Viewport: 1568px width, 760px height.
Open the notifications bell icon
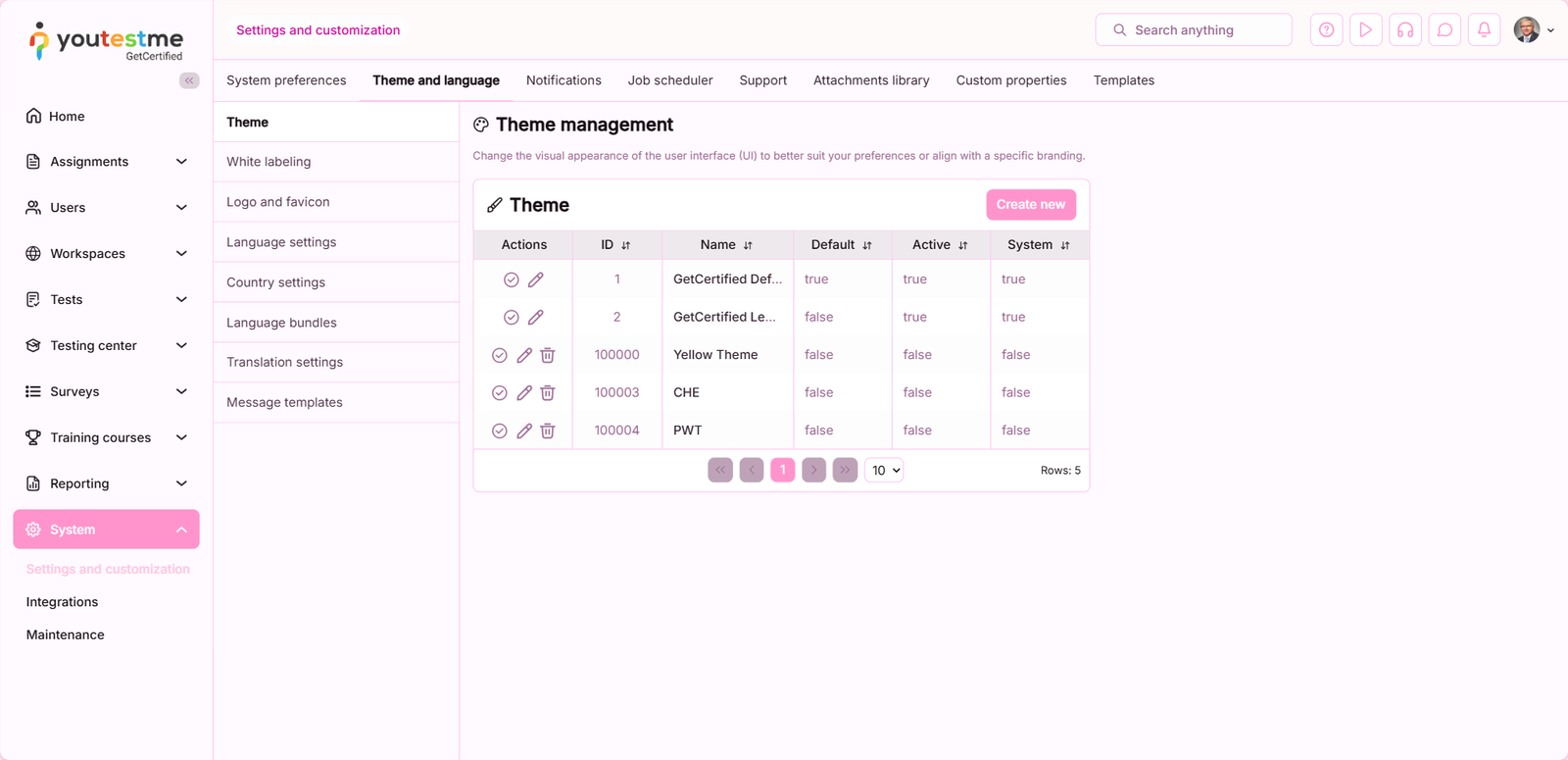1484,30
